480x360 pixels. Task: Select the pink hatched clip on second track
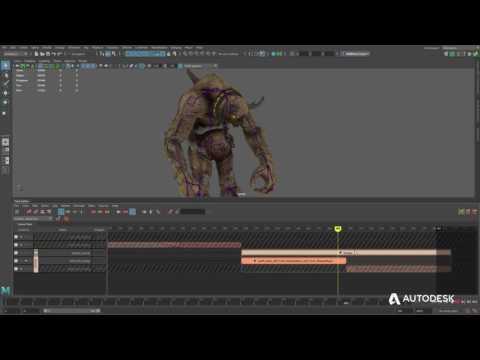tap(174, 245)
